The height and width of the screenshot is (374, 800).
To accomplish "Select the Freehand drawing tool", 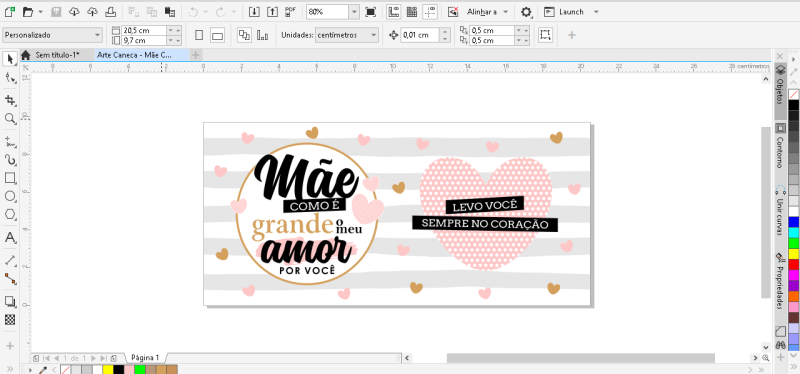I will [x=10, y=141].
